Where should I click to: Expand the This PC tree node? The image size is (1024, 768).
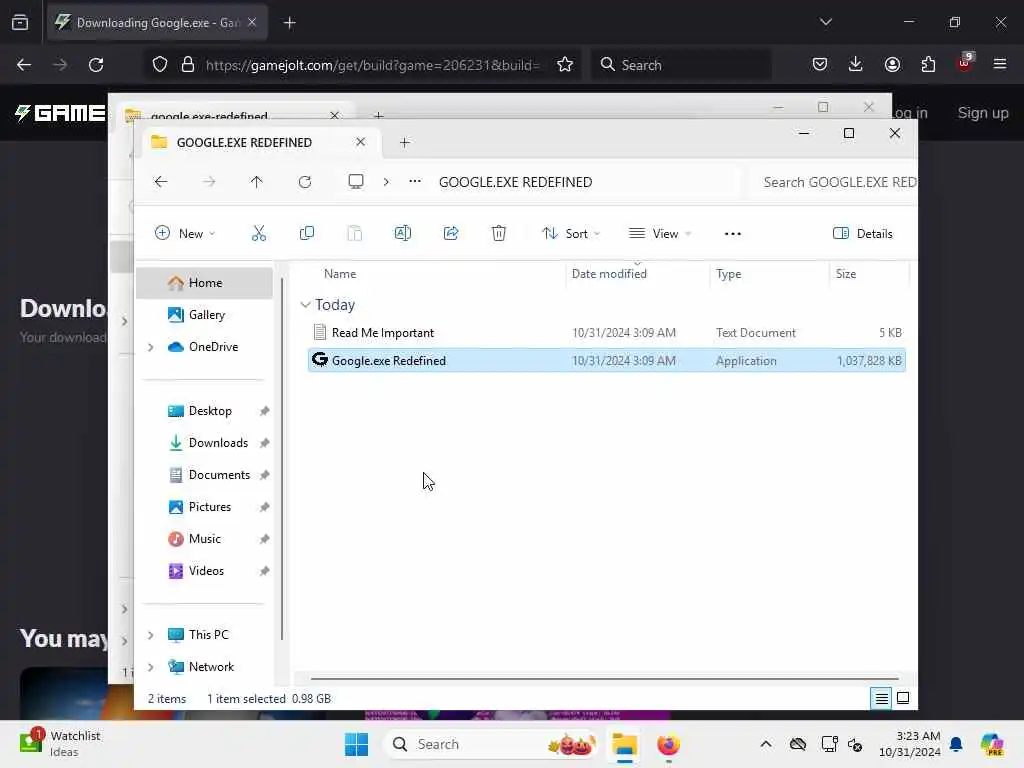[151, 635]
